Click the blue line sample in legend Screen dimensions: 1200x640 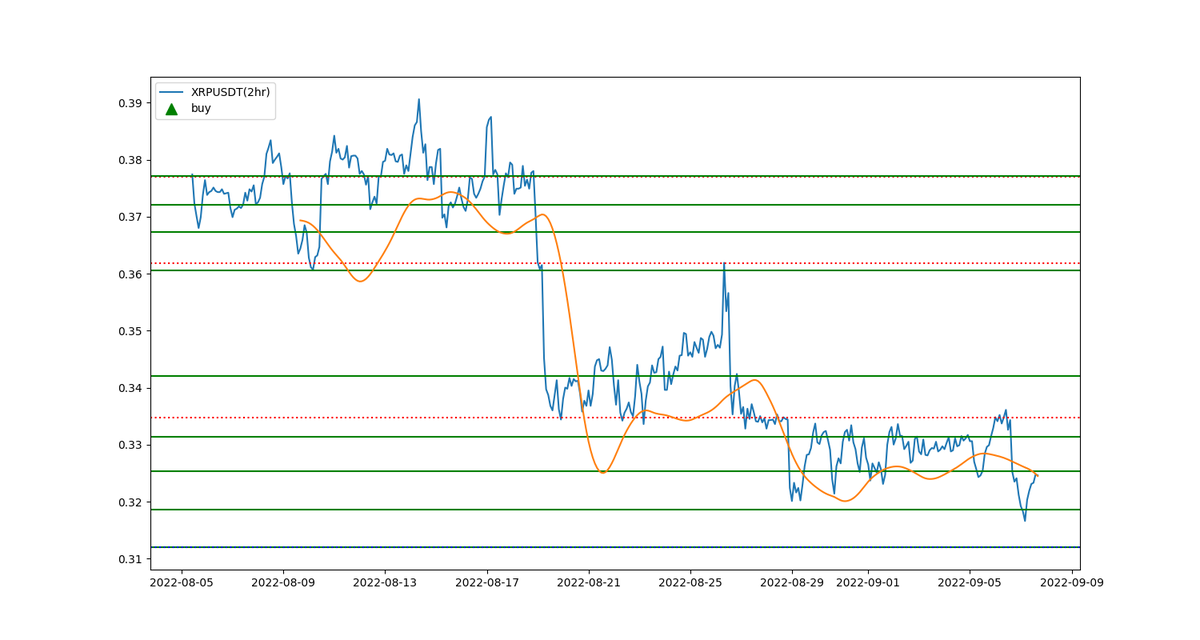[171, 92]
